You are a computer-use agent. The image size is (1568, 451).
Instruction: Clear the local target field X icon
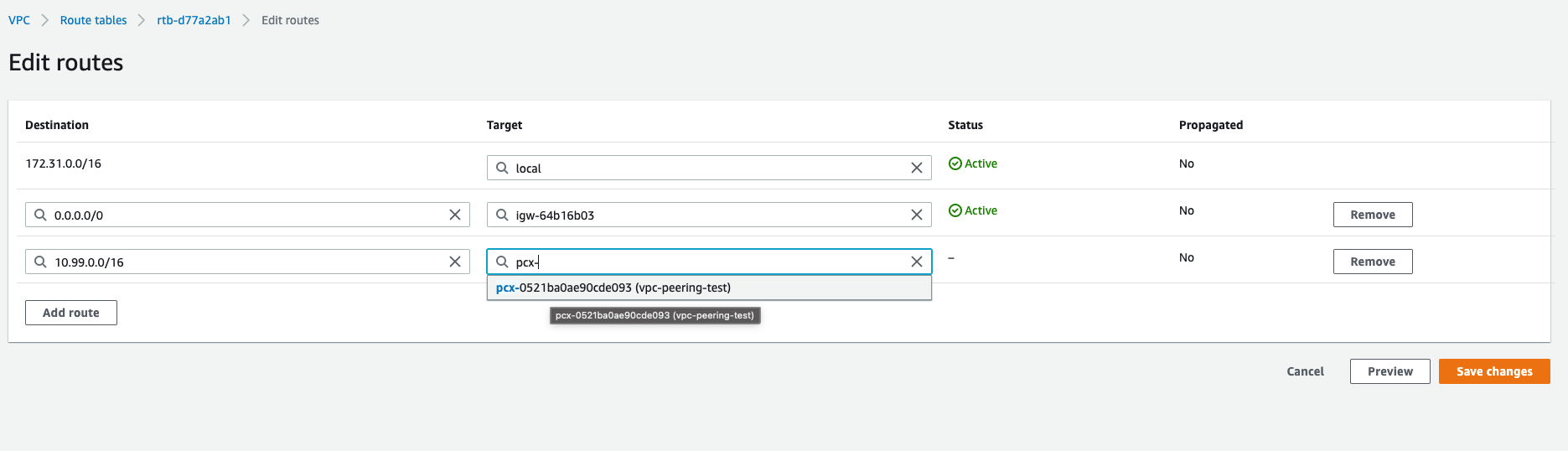[x=917, y=168]
